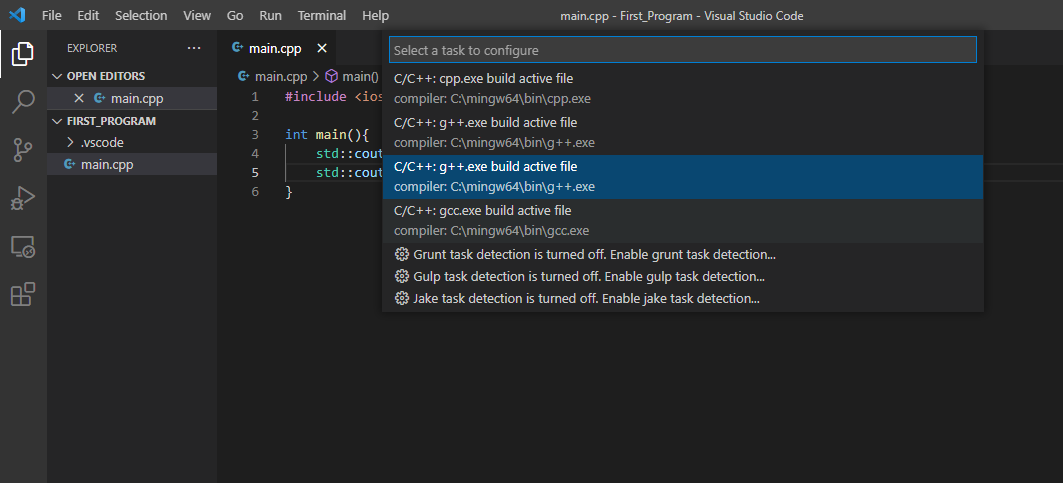Viewport: 1063px width, 483px height.
Task: Click 'int main(){' code on line 3
Action: coord(327,134)
